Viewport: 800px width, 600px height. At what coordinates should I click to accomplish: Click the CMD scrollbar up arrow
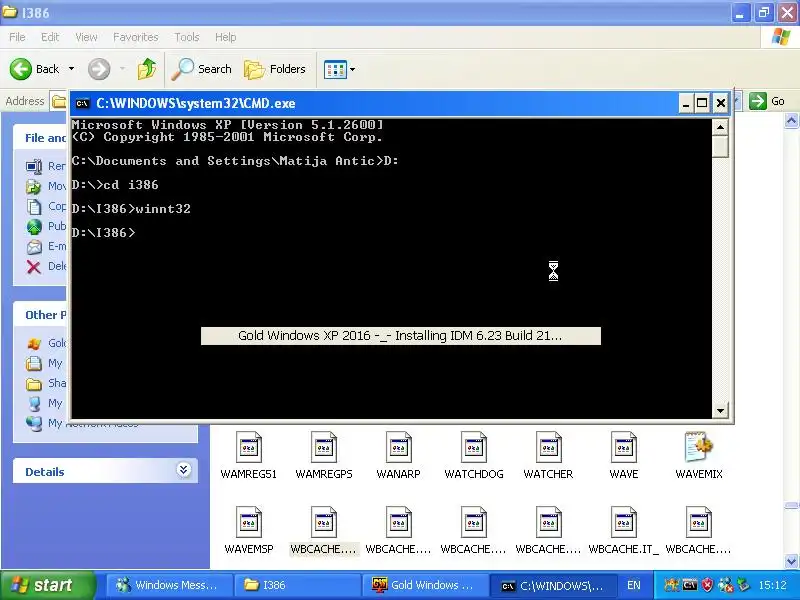click(720, 127)
